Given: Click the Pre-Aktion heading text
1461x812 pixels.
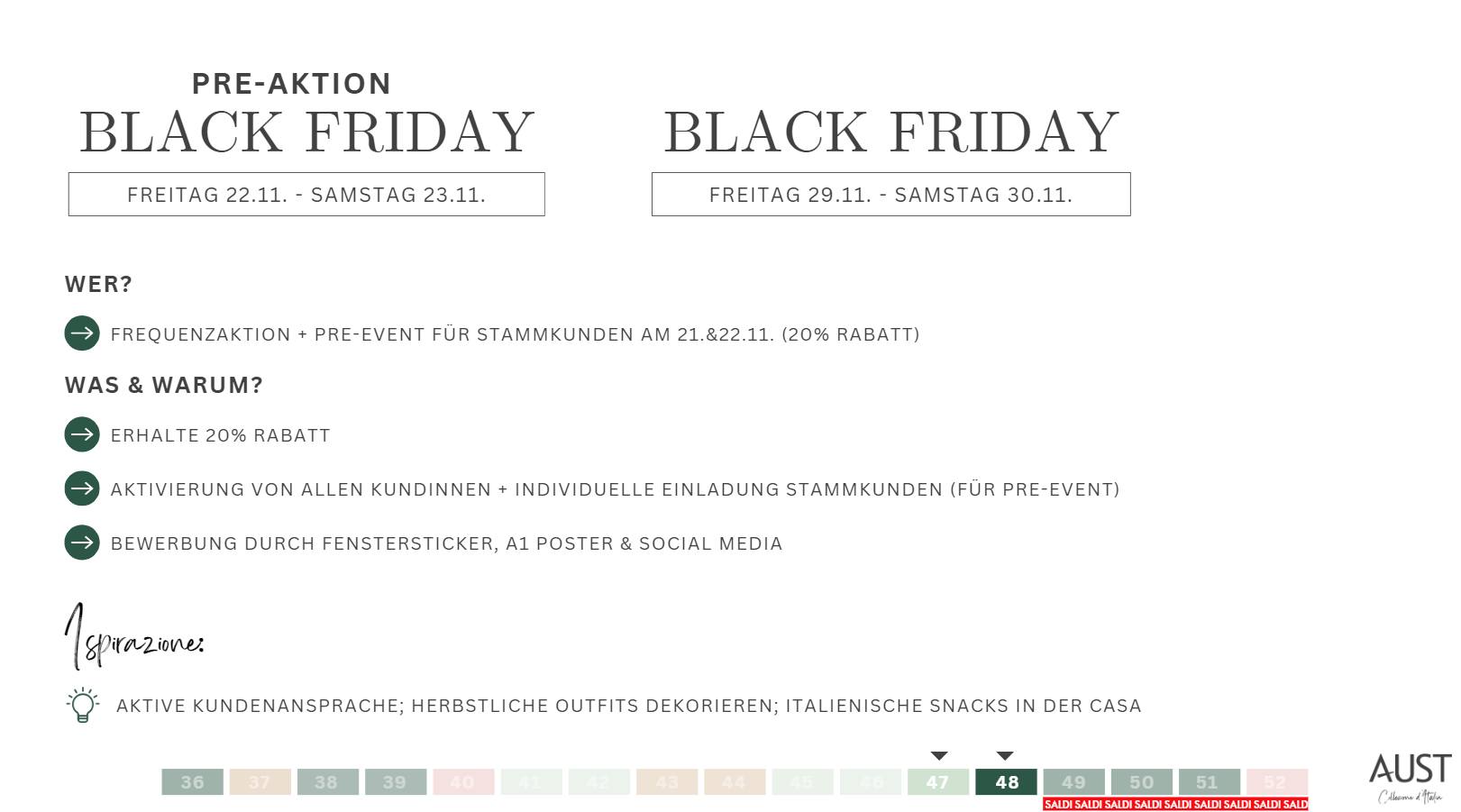Looking at the screenshot, I should click(x=291, y=84).
